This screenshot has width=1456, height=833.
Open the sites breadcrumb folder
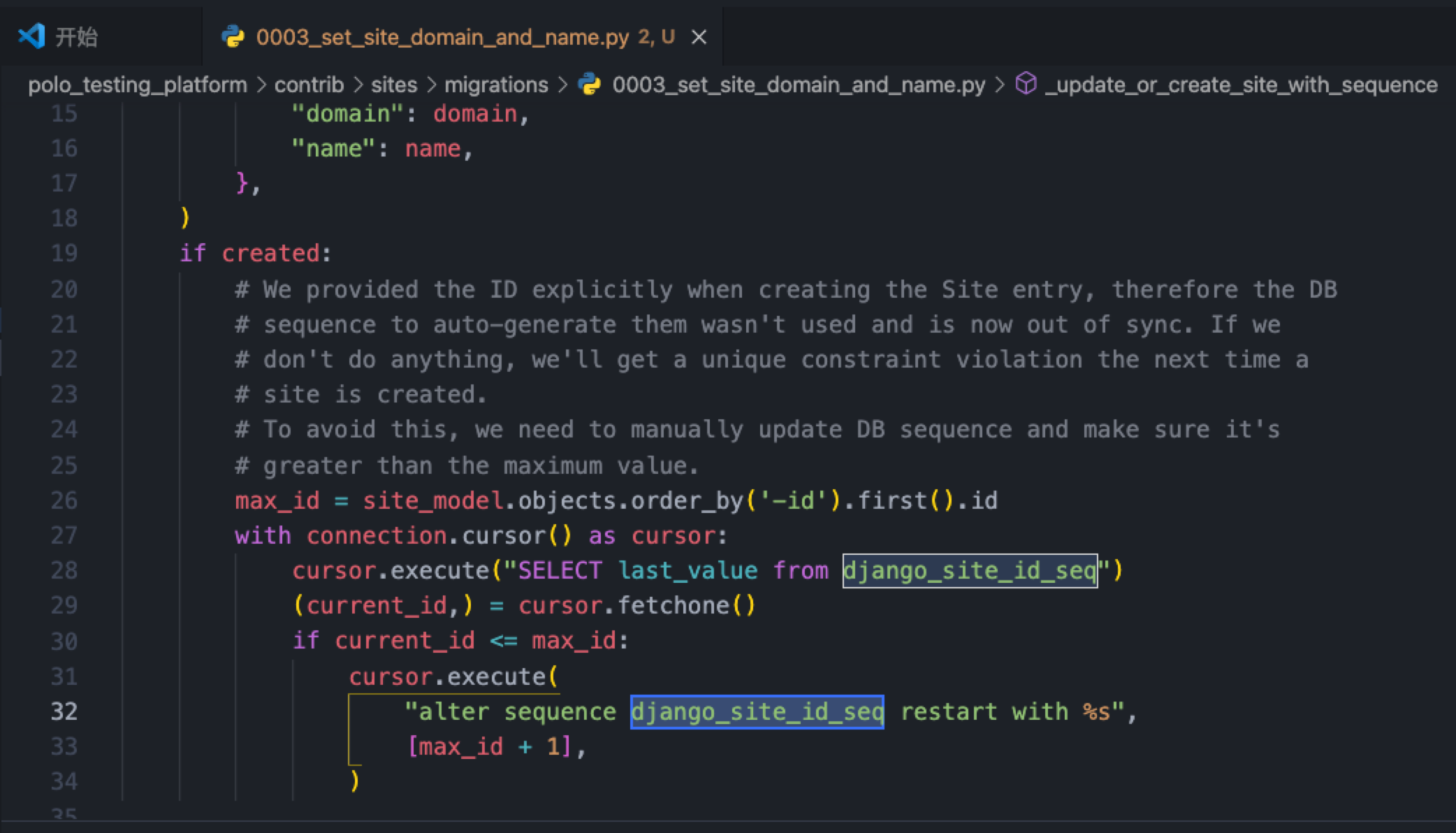point(393,85)
